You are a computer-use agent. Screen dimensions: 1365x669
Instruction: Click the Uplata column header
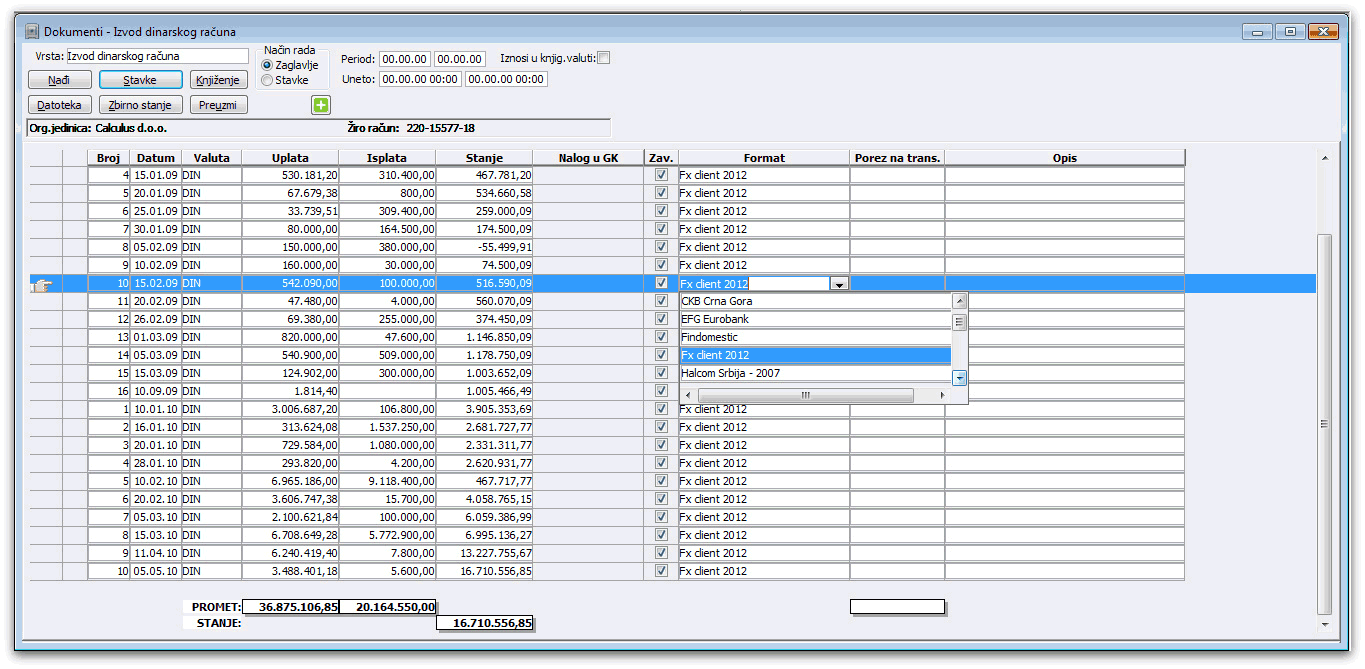290,158
